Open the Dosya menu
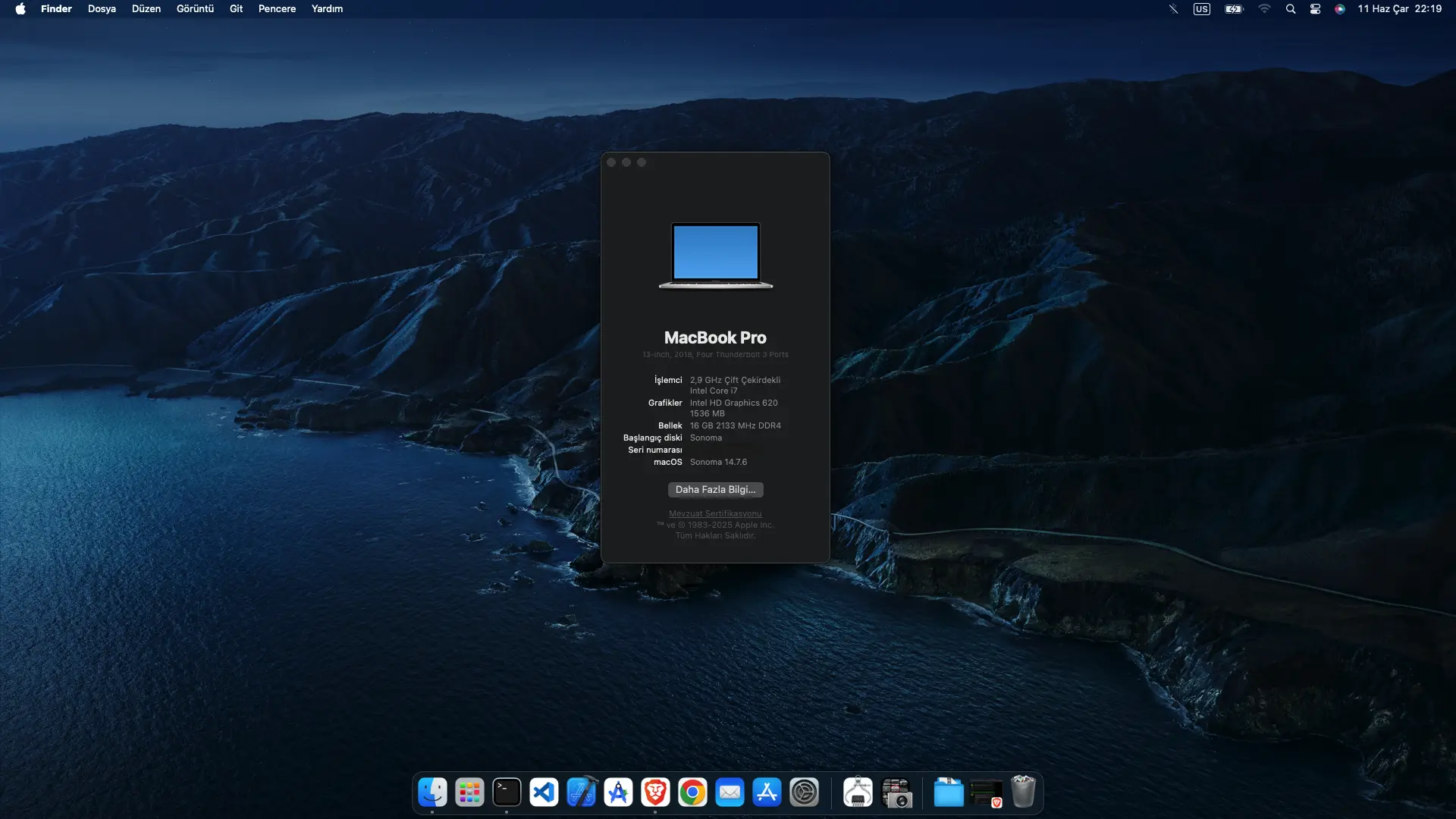 click(102, 9)
